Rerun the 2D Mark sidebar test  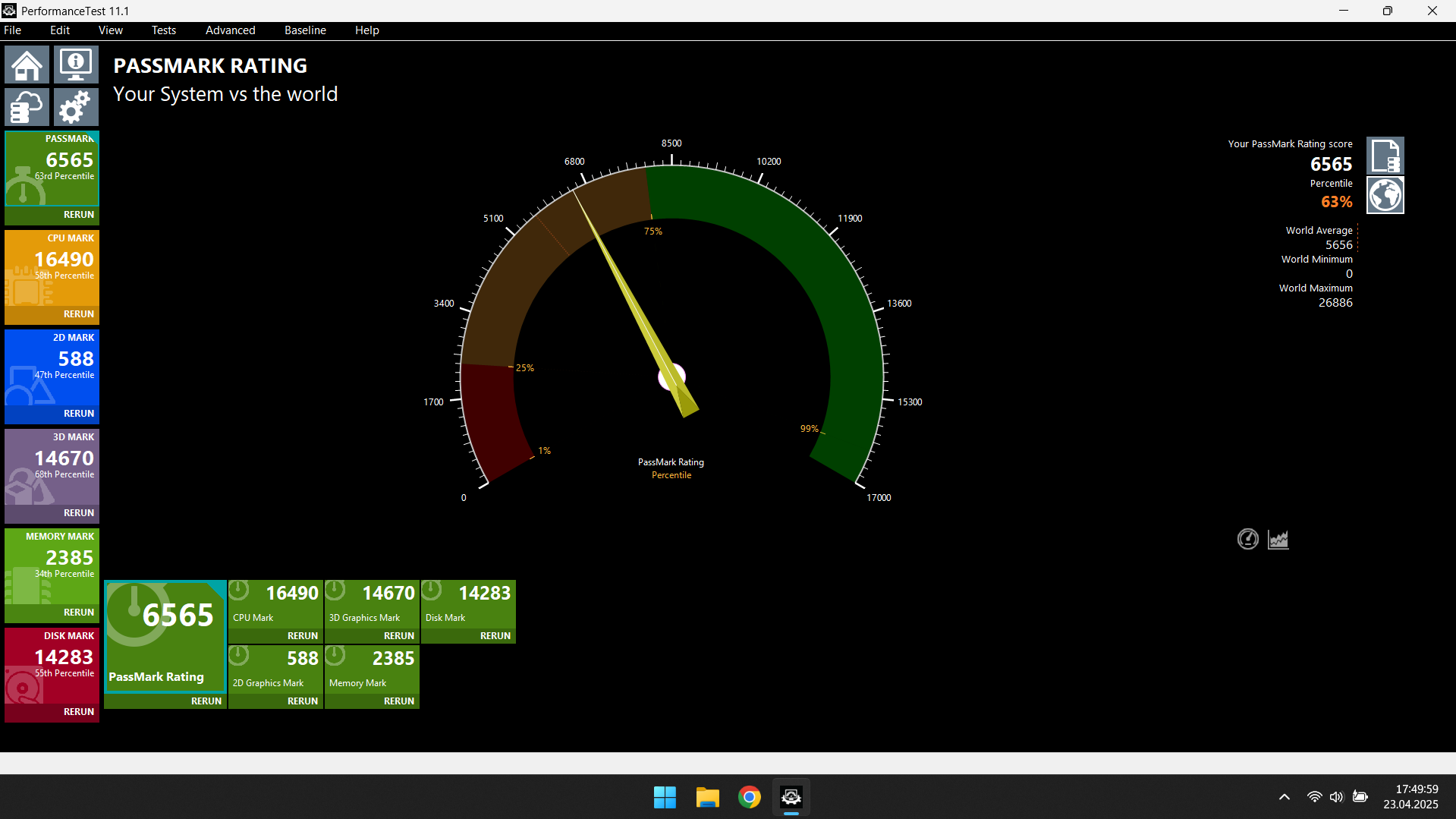79,414
